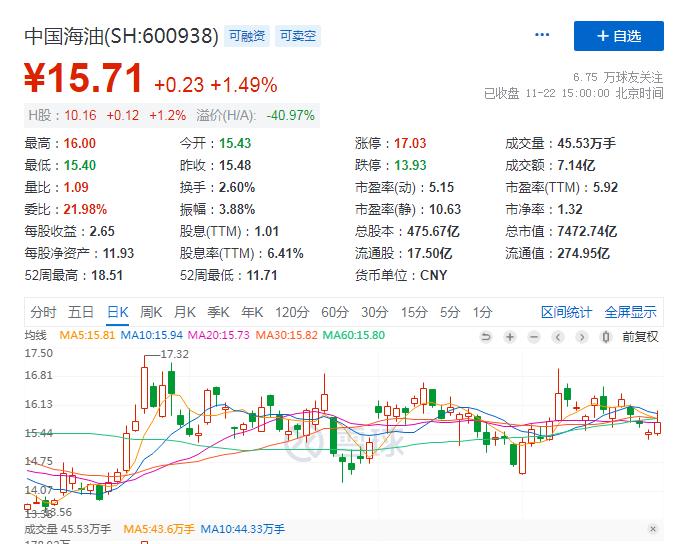Switch to 15分 interval tab
Image resolution: width=684 pixels, height=544 pixels.
coord(414,312)
